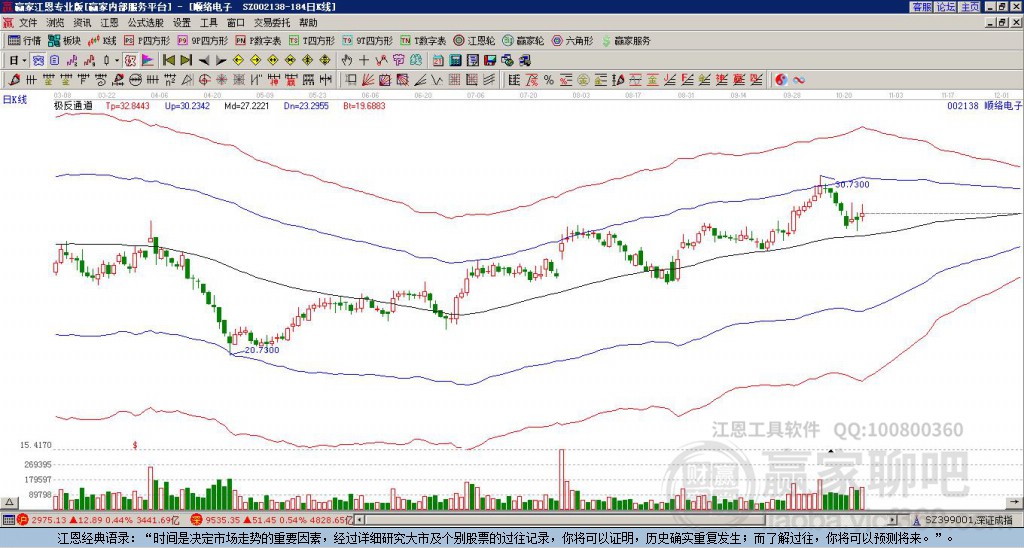
Task: Open the calculator icon
Action: point(456,61)
